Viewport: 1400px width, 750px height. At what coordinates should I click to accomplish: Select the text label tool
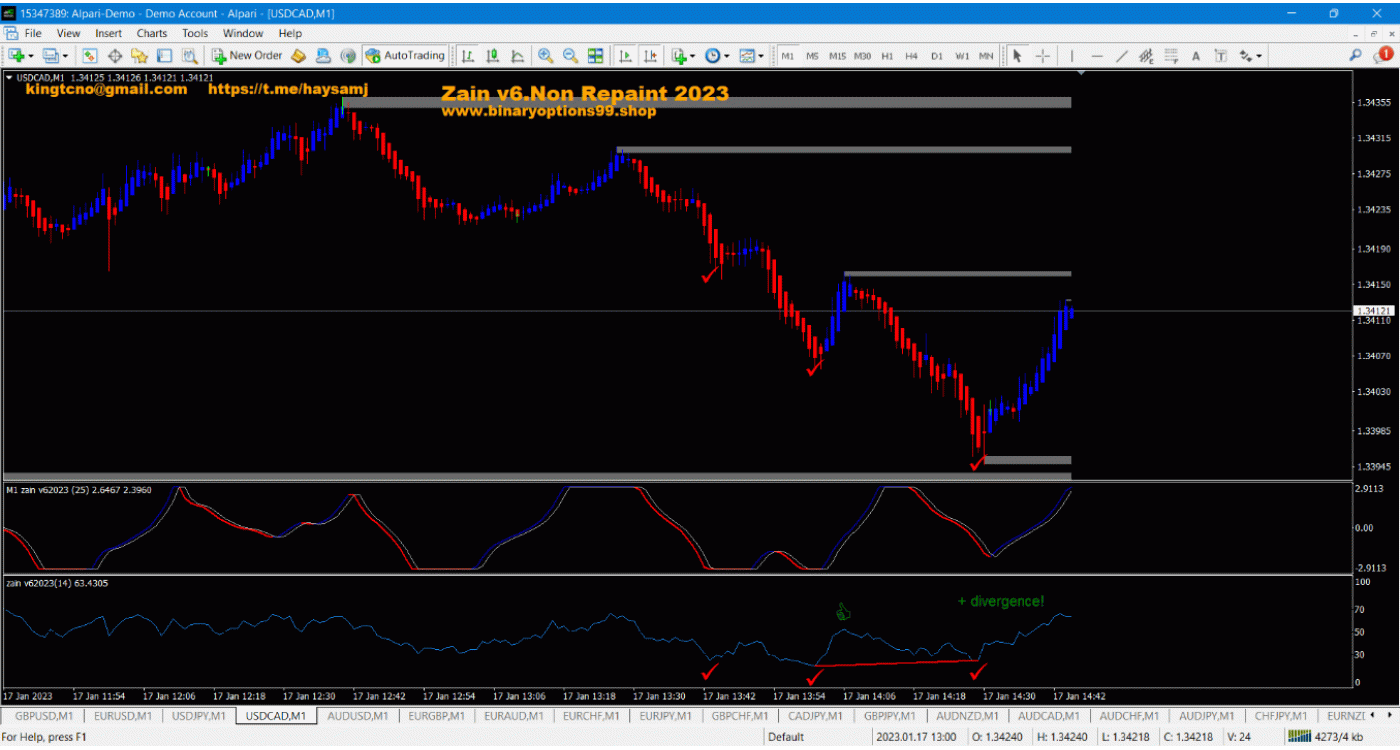(1195, 56)
